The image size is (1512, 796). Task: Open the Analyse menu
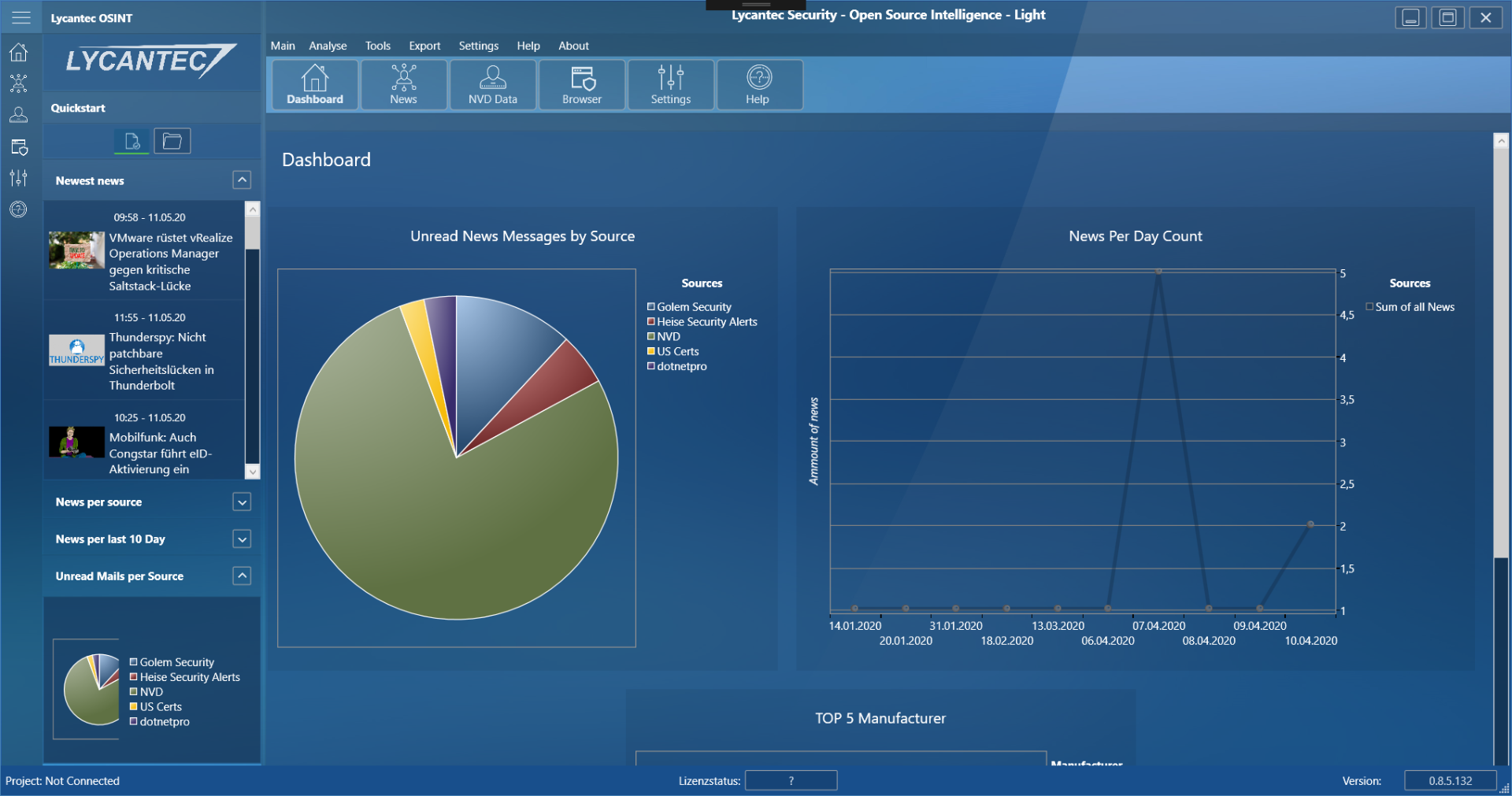pos(328,46)
